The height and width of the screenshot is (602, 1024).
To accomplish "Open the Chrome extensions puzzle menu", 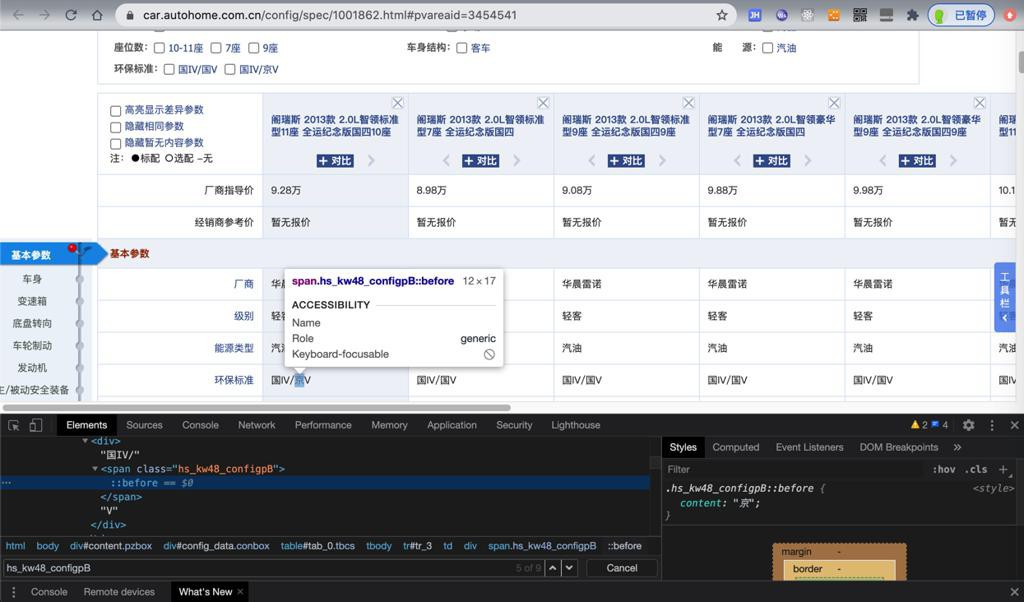I will click(x=912, y=15).
